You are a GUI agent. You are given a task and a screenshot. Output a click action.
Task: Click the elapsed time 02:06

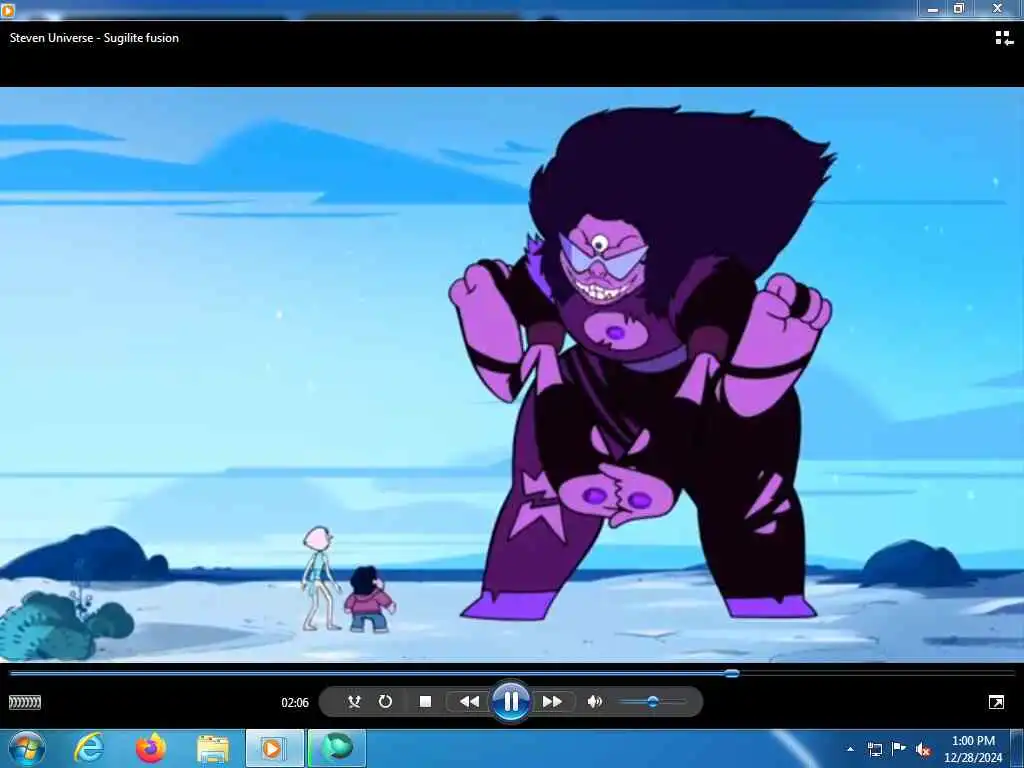[295, 703]
